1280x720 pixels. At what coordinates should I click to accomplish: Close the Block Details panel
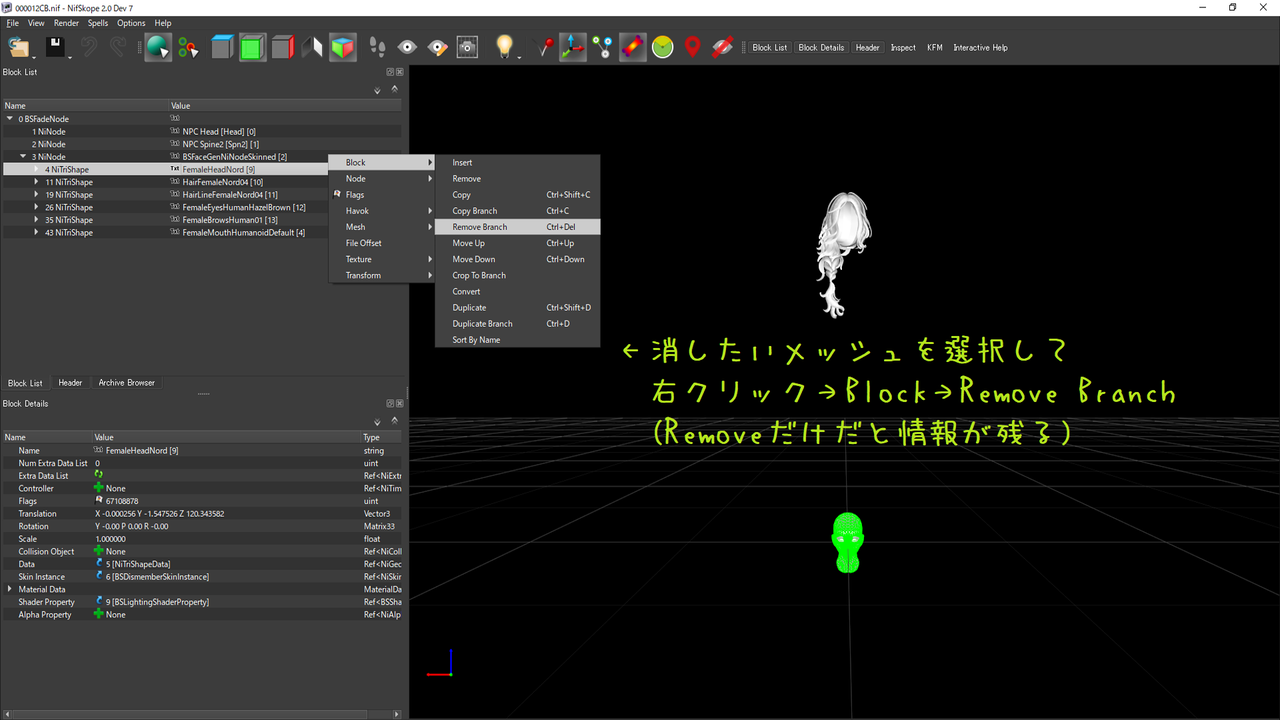(400, 404)
